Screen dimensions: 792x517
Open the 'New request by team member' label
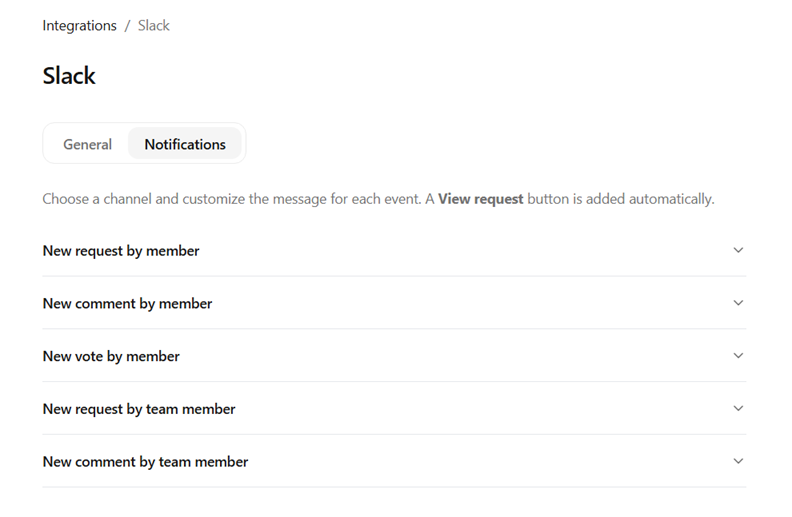139,409
